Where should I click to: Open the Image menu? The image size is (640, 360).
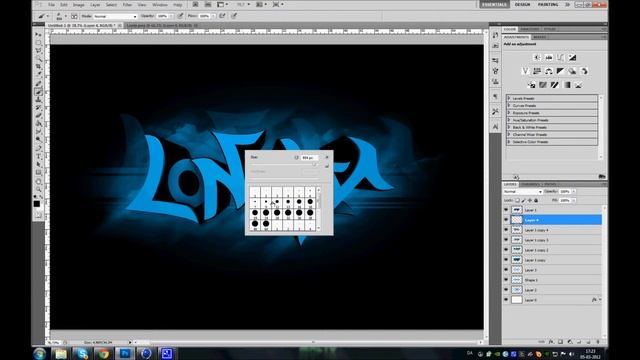(x=78, y=5)
